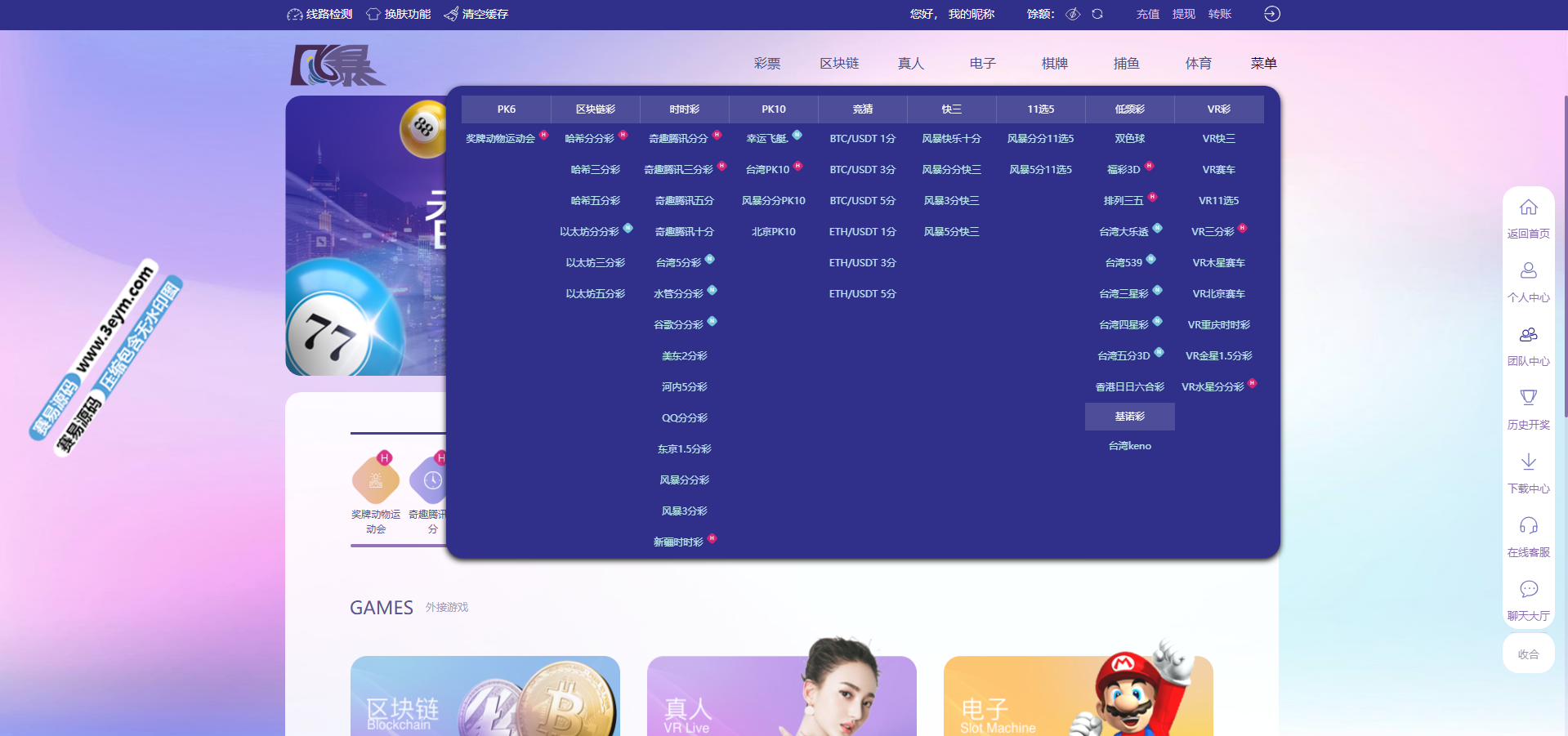Open 团队中心 team icon in sidebar
Viewport: 1568px width, 736px height.
click(1528, 335)
